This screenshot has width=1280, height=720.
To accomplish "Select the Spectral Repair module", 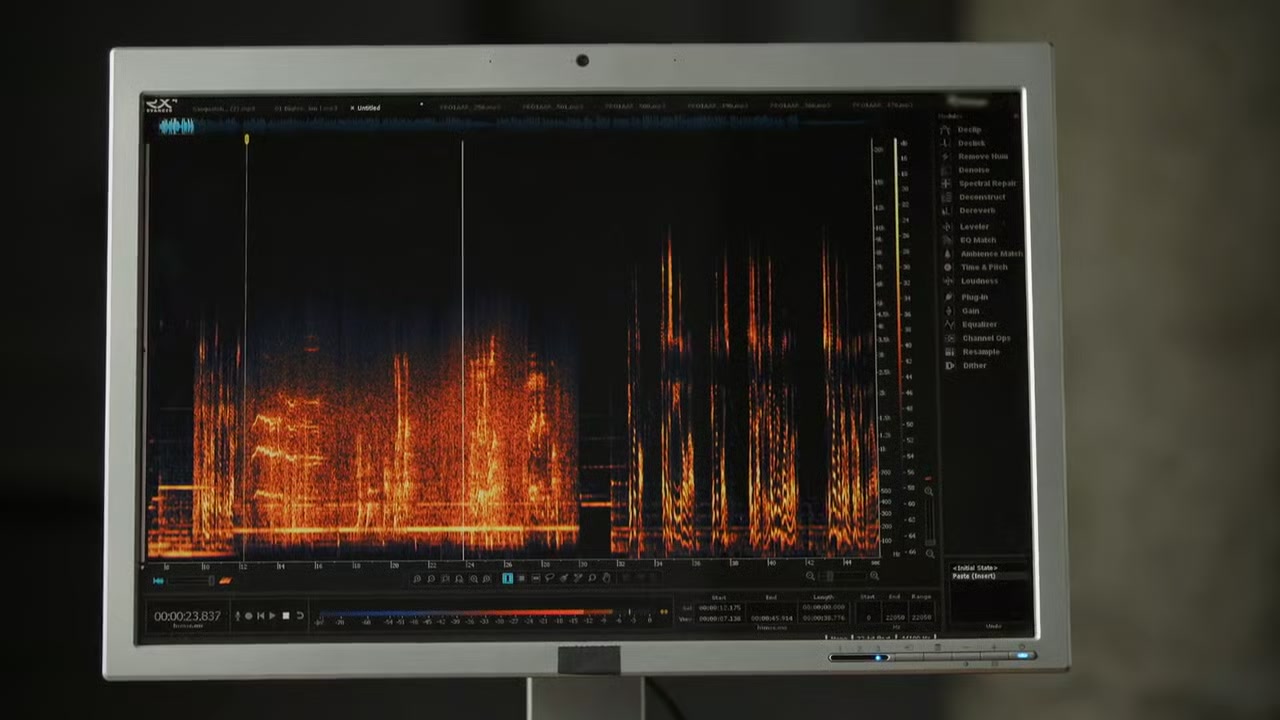I will [987, 184].
